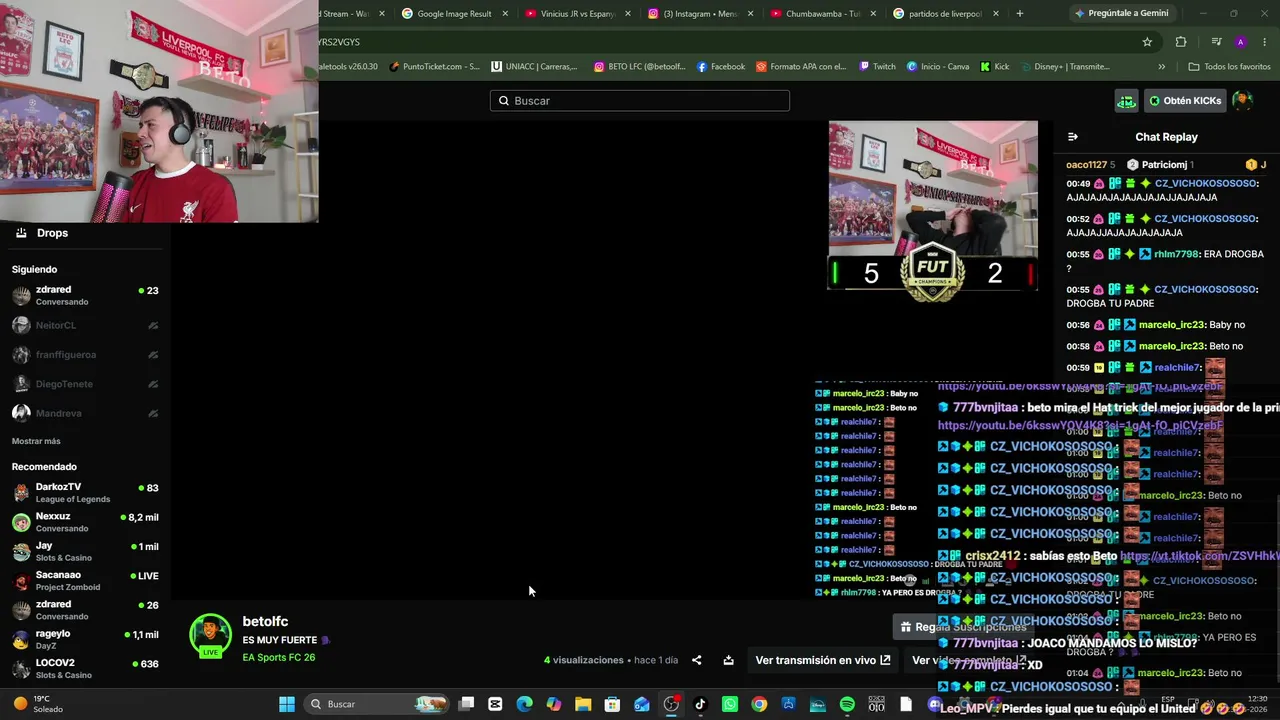Open a new browser tab
Image resolution: width=1280 pixels, height=720 pixels.
tap(1019, 14)
